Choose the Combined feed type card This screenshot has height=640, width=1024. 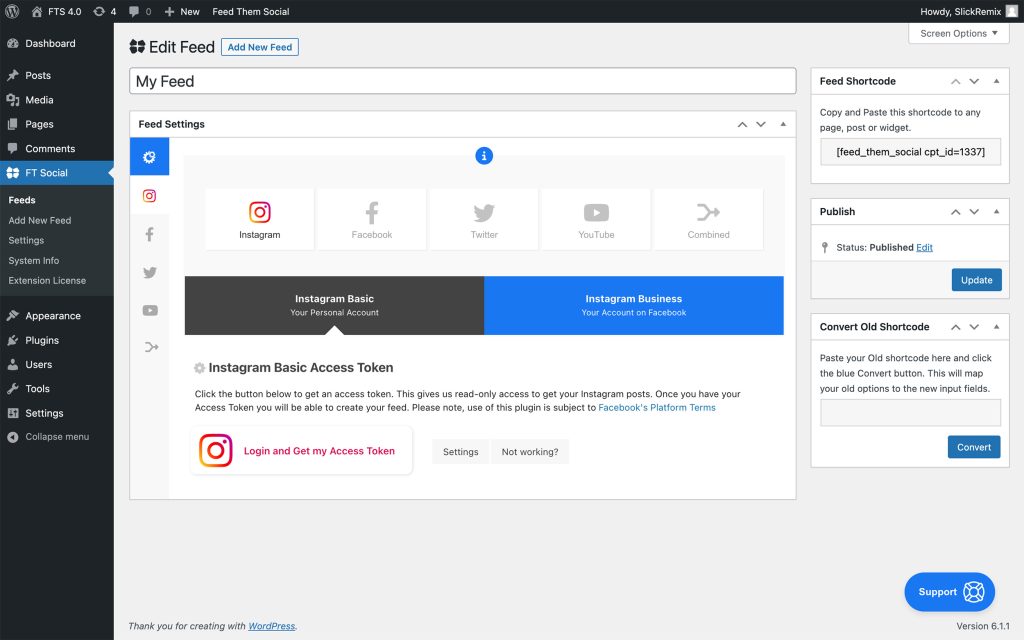click(709, 219)
